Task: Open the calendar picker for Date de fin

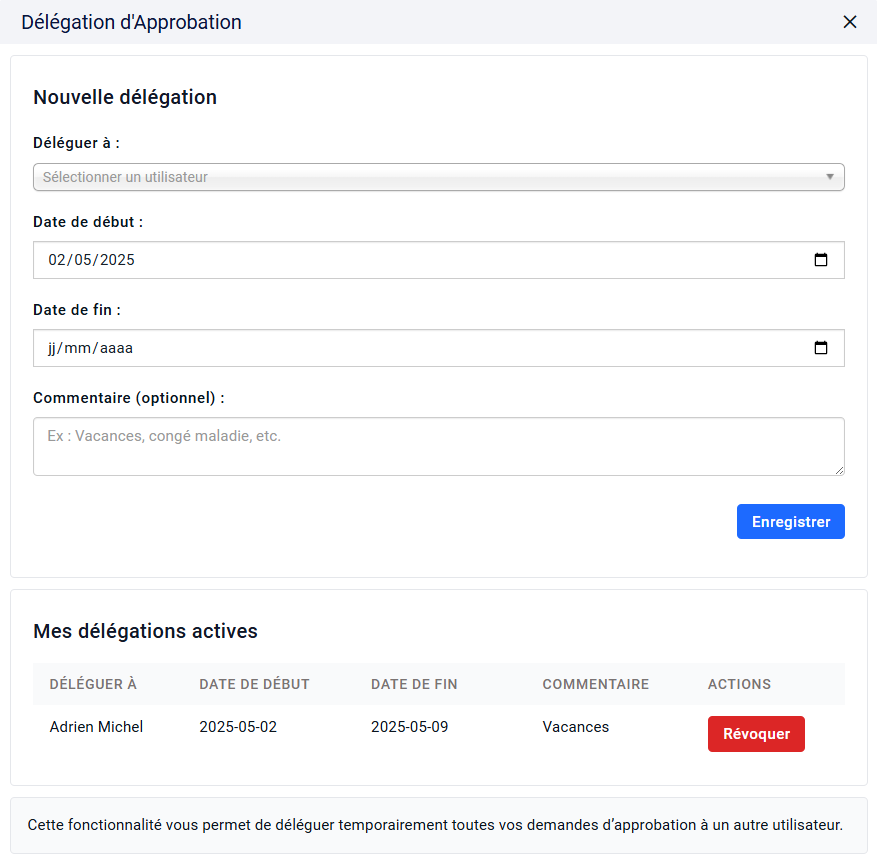Action: tap(820, 348)
